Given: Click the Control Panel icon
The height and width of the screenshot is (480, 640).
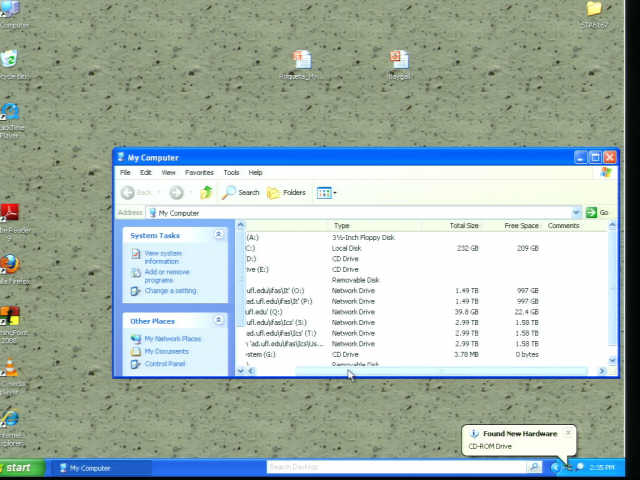Looking at the screenshot, I should (x=136, y=364).
